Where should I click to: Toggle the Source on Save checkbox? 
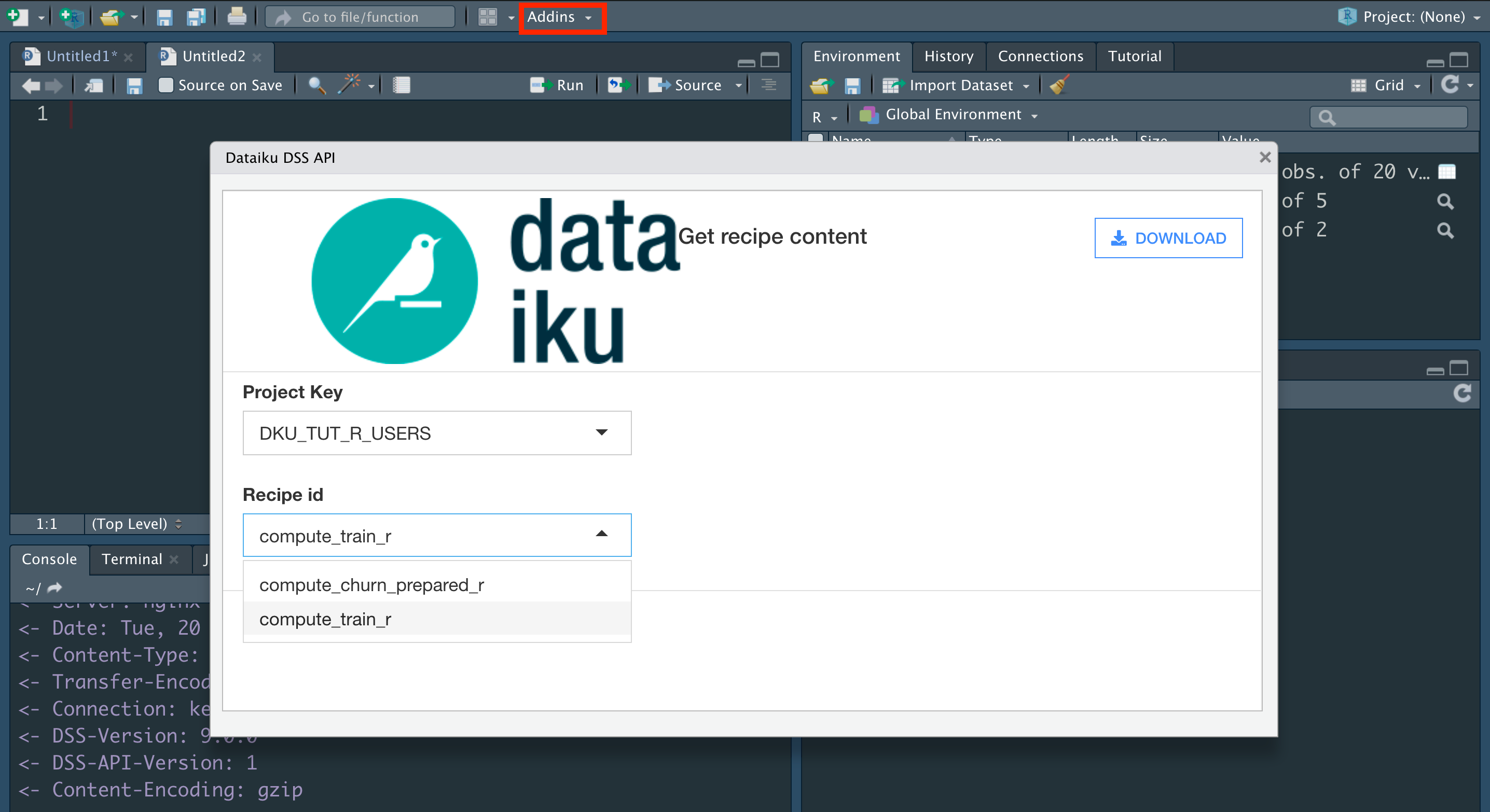click(x=166, y=85)
